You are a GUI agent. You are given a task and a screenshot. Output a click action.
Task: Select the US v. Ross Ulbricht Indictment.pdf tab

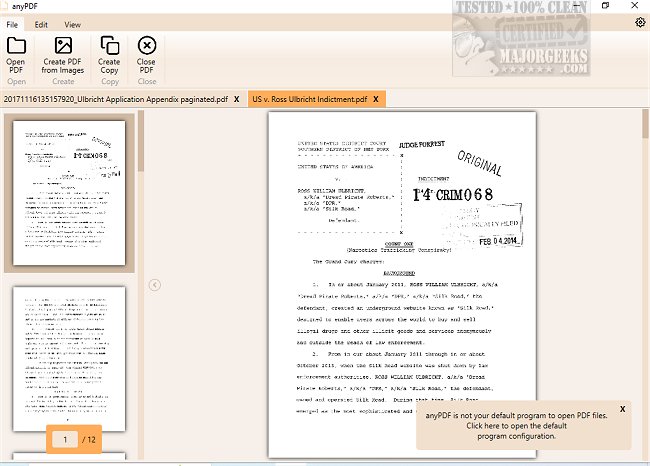(x=309, y=100)
